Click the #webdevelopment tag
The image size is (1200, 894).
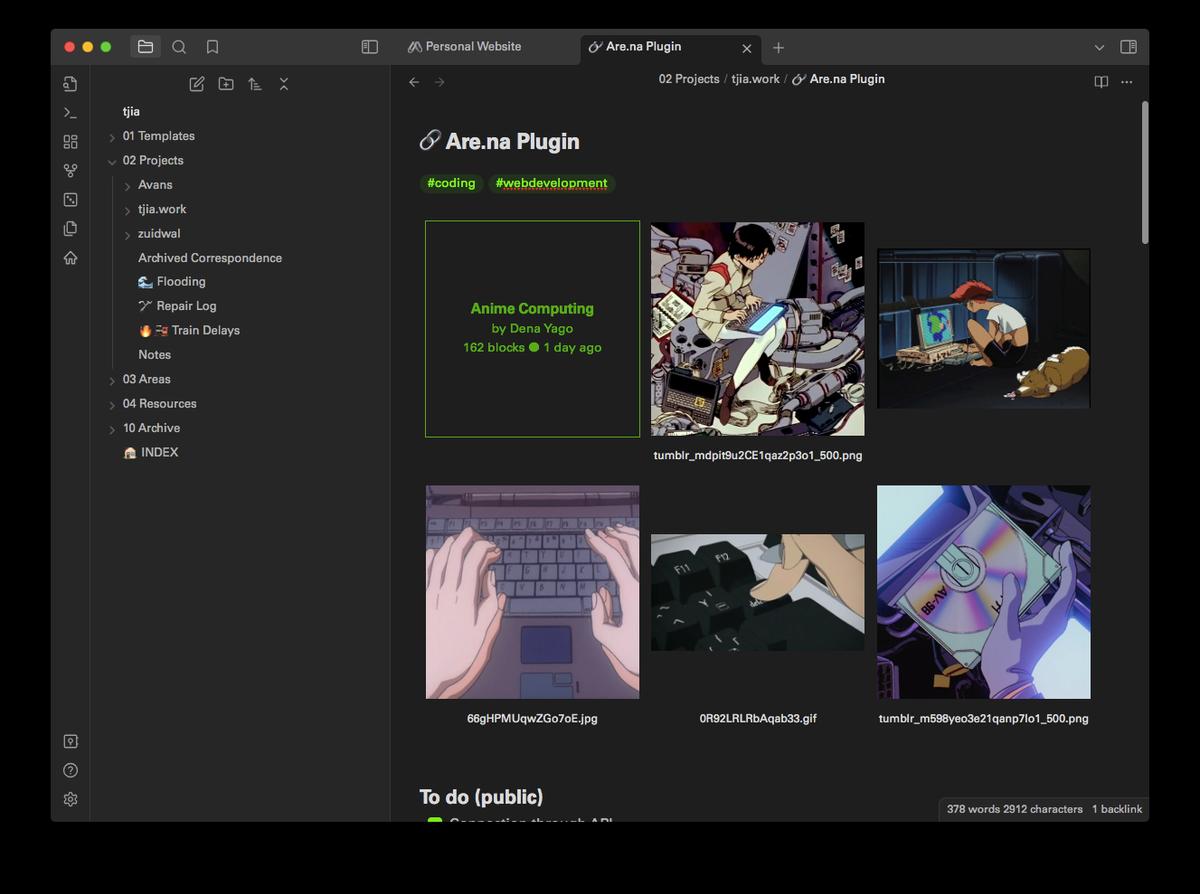tap(551, 183)
